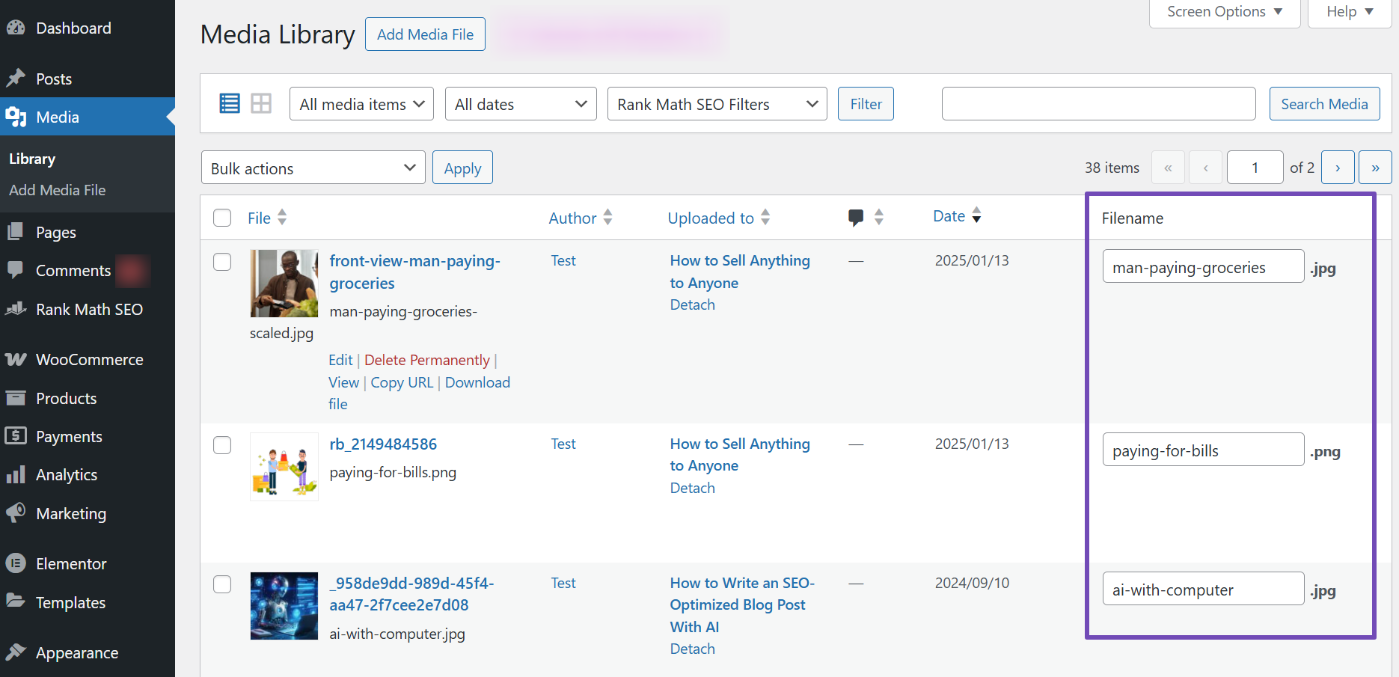Check the front-view-man-paying-groceries row
This screenshot has width=1399, height=677.
pyautogui.click(x=222, y=262)
